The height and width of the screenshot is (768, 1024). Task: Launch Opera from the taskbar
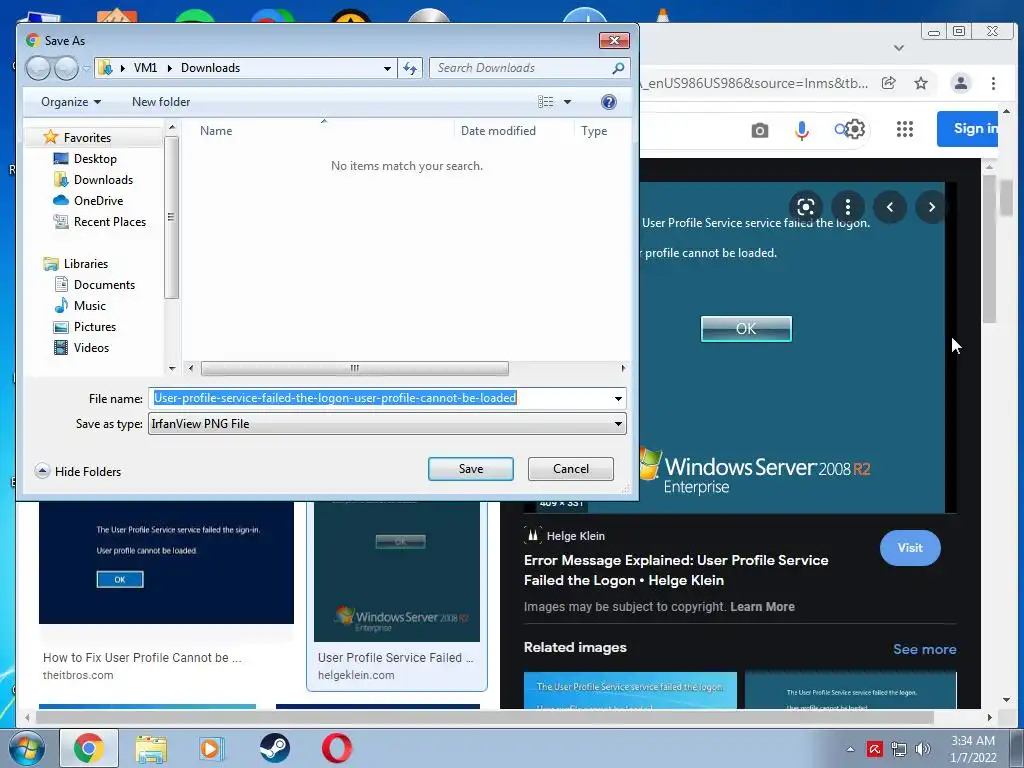point(336,748)
